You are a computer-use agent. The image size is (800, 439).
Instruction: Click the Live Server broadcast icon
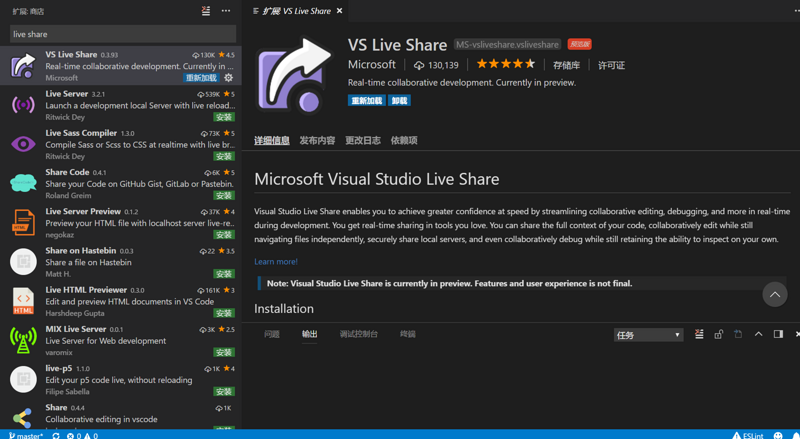[23, 105]
